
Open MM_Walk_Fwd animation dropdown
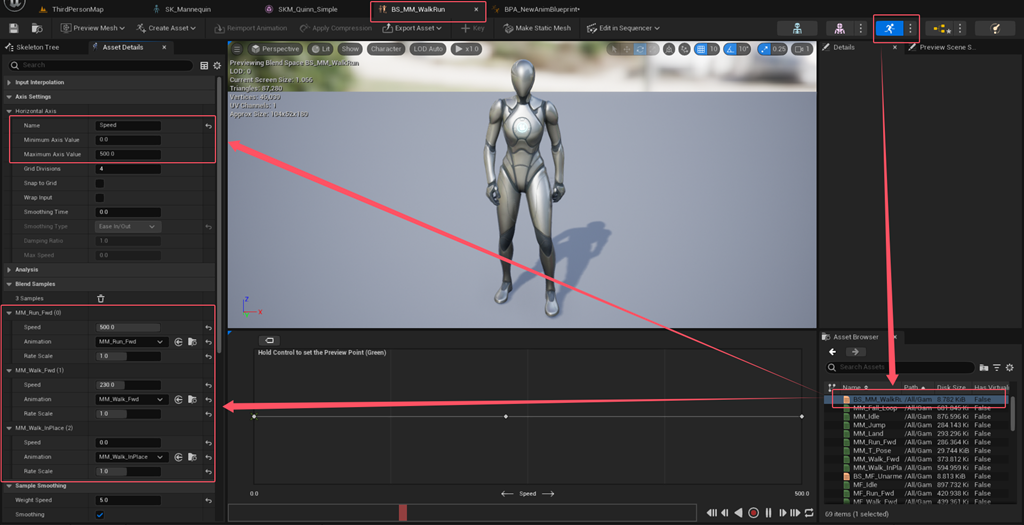tap(132, 399)
